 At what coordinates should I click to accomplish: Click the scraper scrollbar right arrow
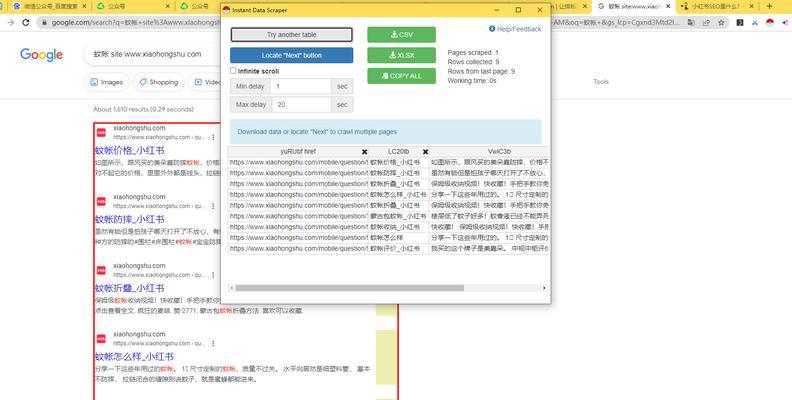pos(544,288)
